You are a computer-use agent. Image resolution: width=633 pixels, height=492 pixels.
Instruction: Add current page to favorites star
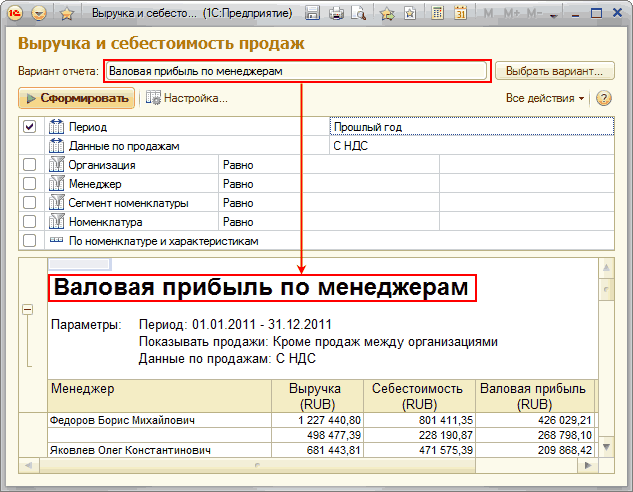click(387, 14)
